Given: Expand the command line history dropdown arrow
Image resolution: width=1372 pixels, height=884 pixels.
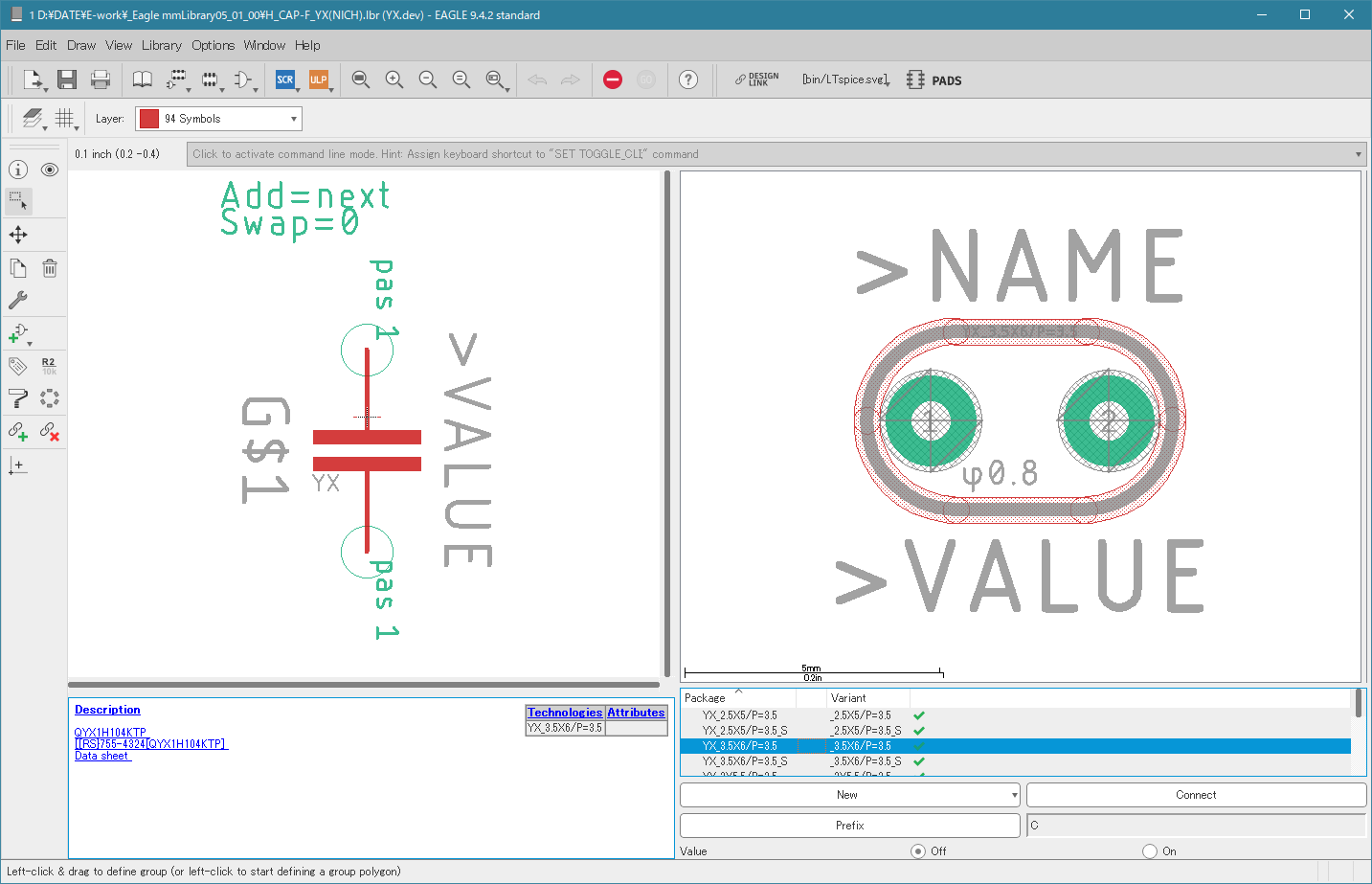Looking at the screenshot, I should (1359, 154).
